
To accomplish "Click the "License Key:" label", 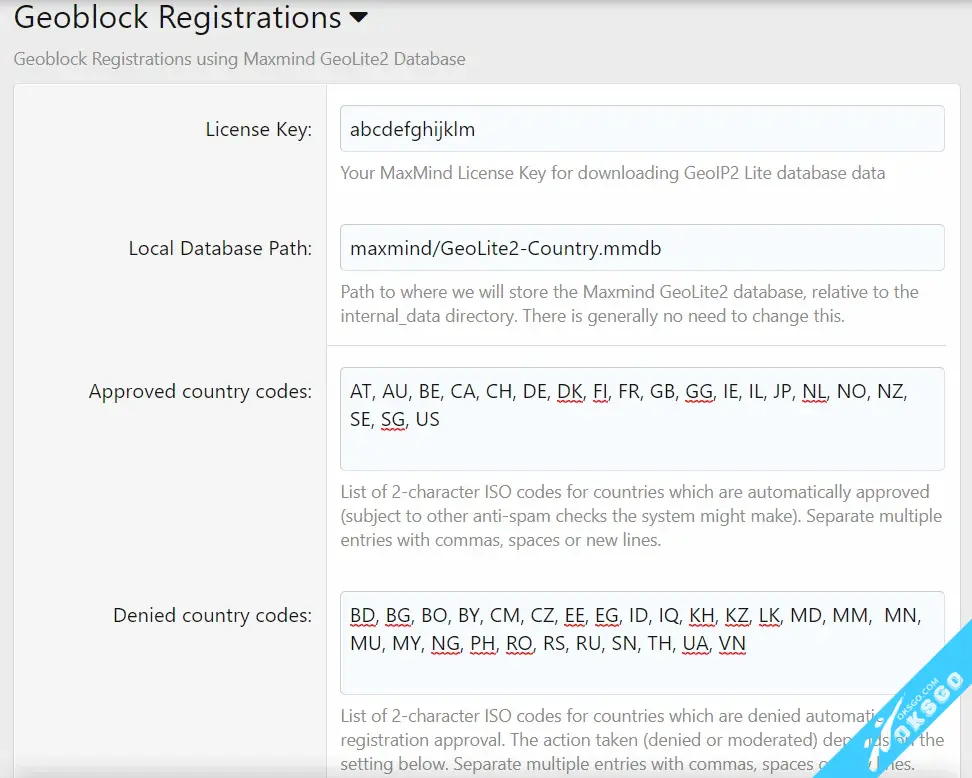I will pyautogui.click(x=258, y=129).
